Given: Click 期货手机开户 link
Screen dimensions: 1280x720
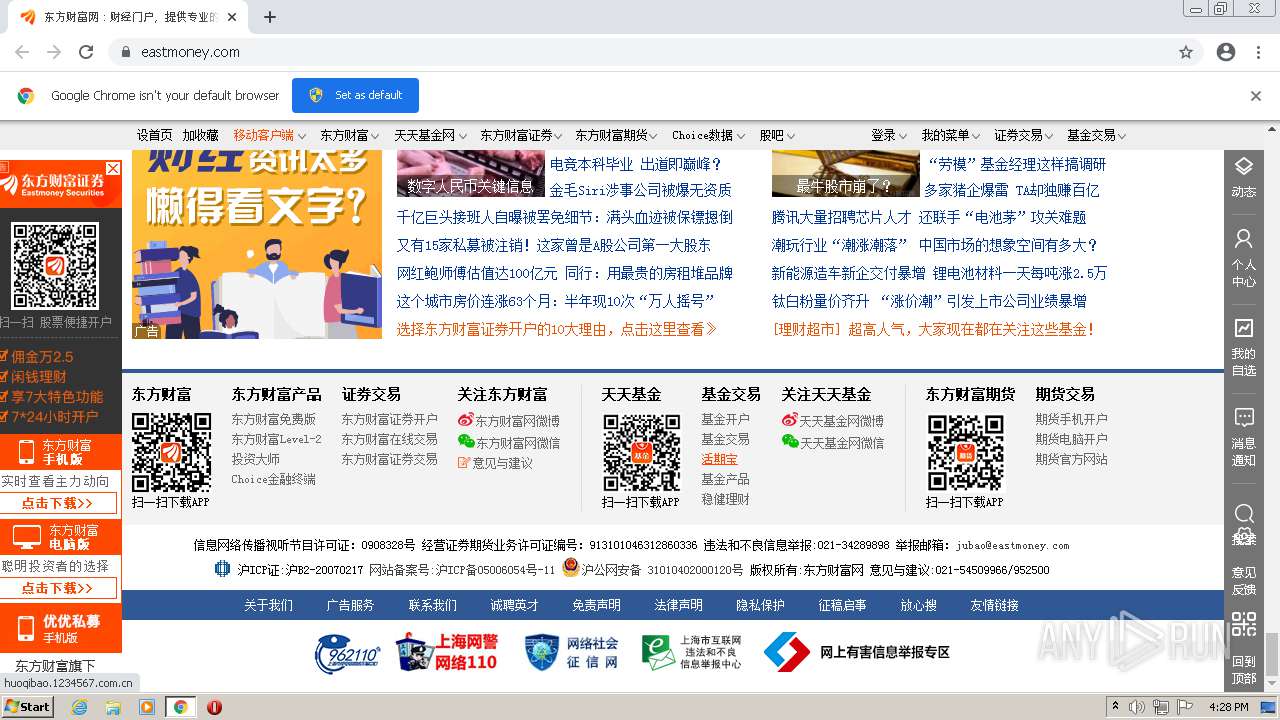Looking at the screenshot, I should pos(1071,419).
